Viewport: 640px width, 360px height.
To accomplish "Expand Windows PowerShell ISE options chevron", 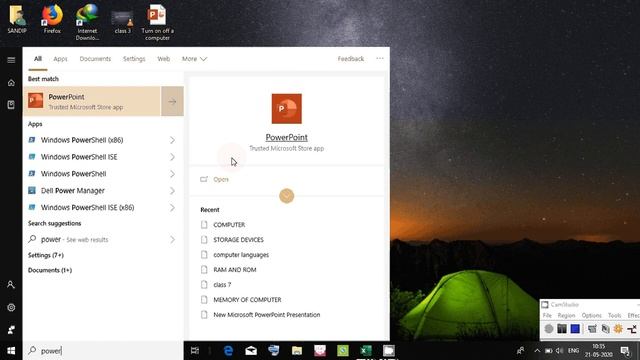I will tap(172, 157).
